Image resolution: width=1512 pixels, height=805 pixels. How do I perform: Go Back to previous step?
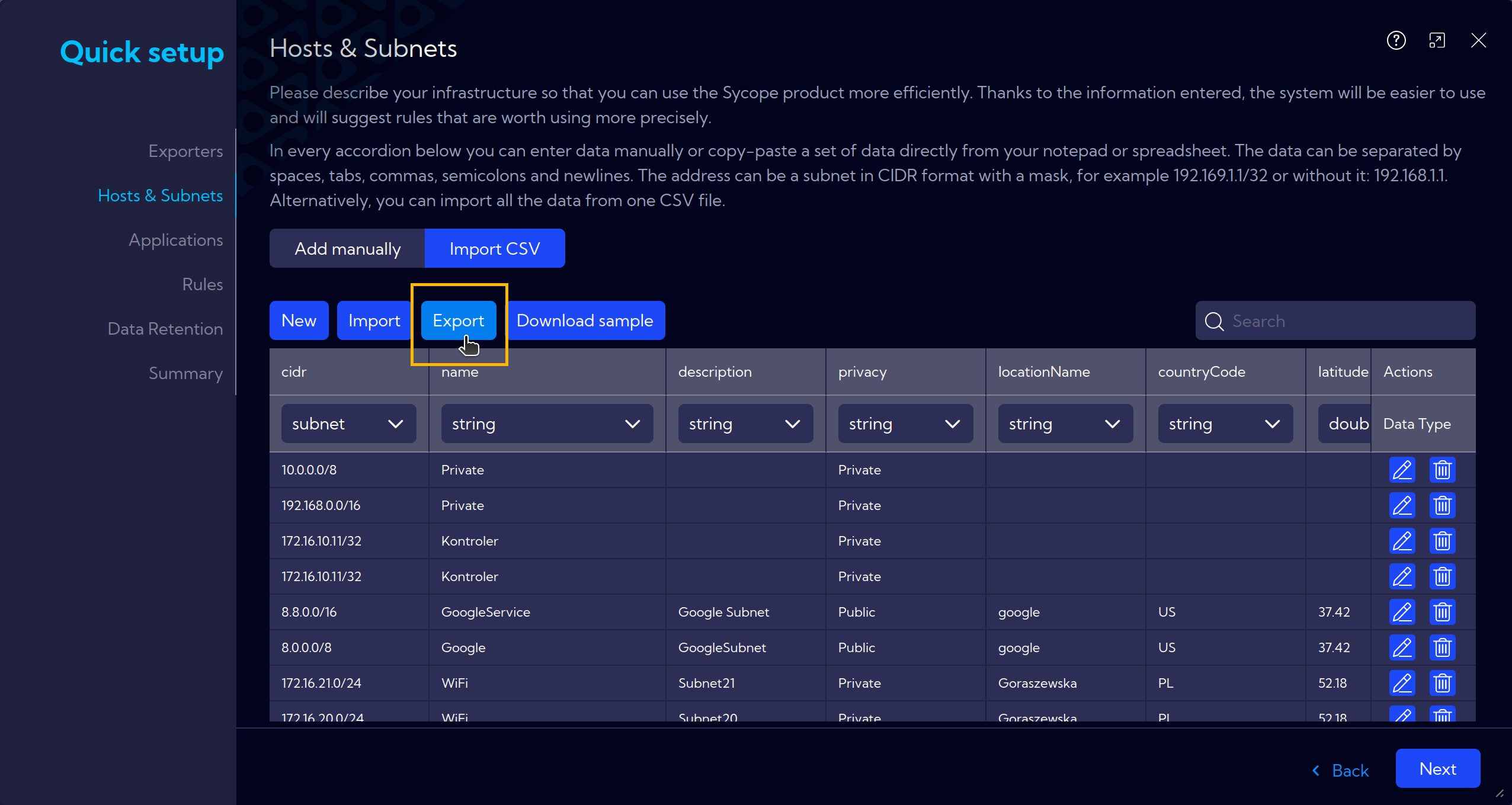[1341, 770]
